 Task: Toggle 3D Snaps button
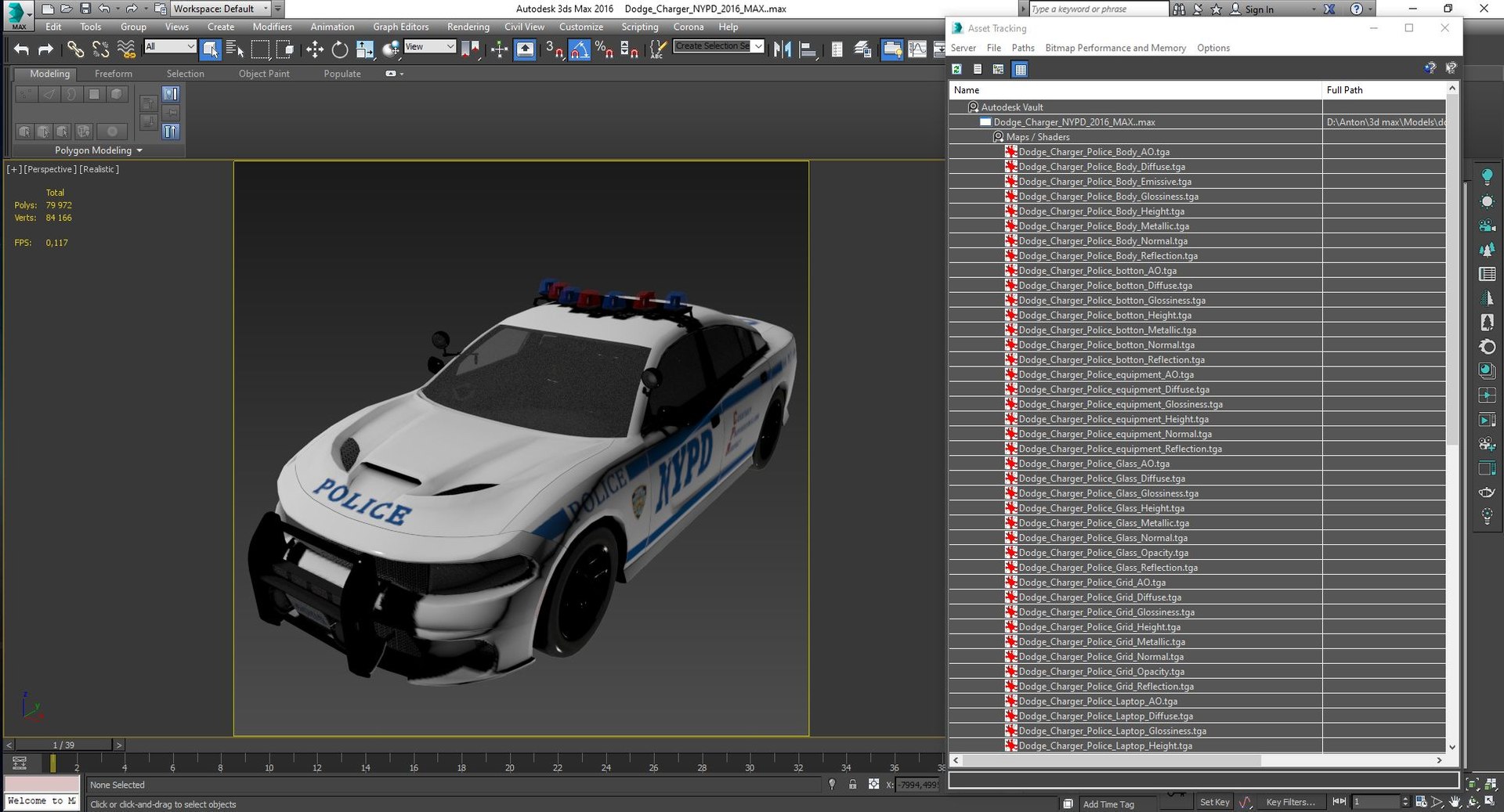tap(554, 49)
